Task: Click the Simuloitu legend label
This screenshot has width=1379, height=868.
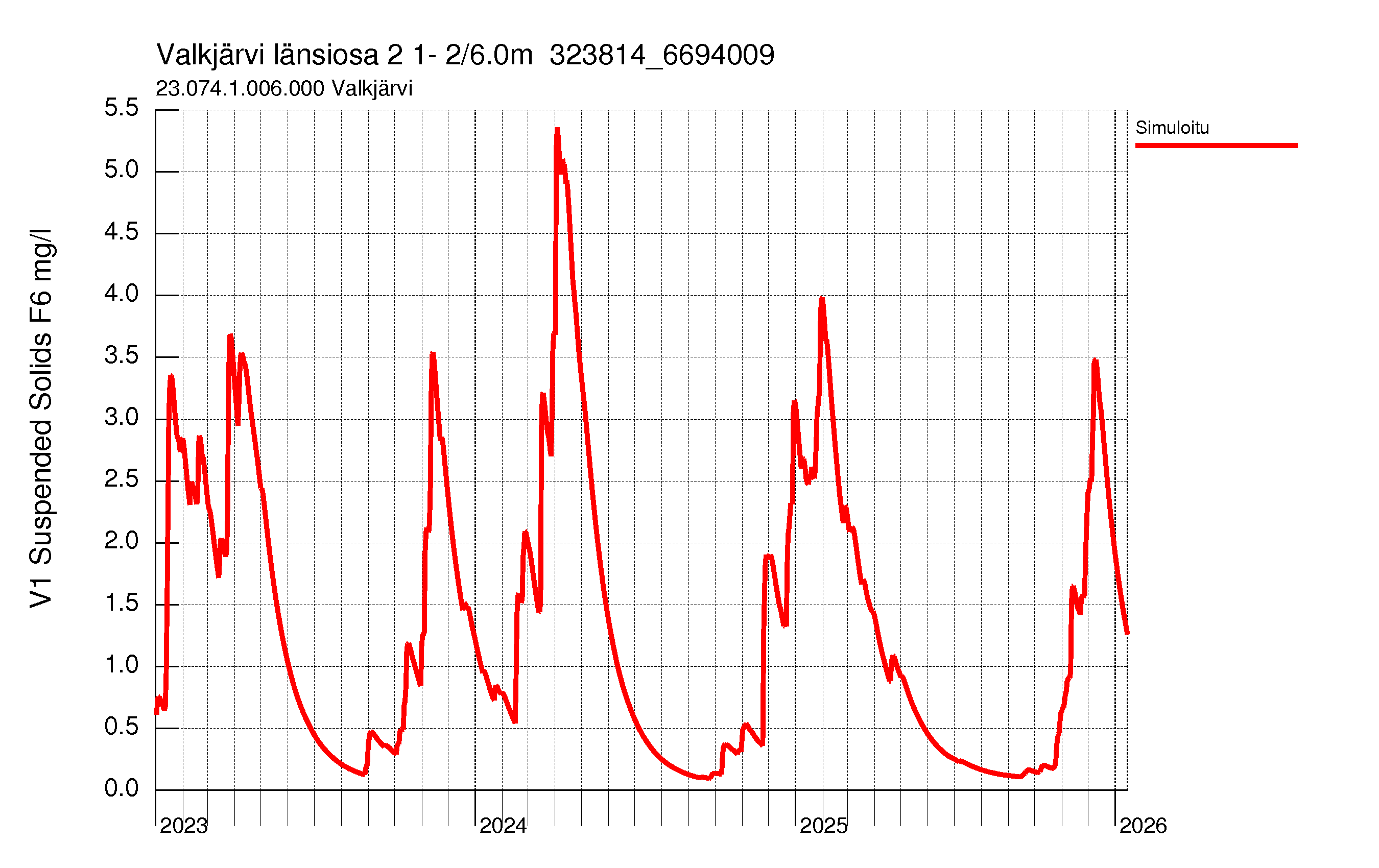Action: point(1172,128)
